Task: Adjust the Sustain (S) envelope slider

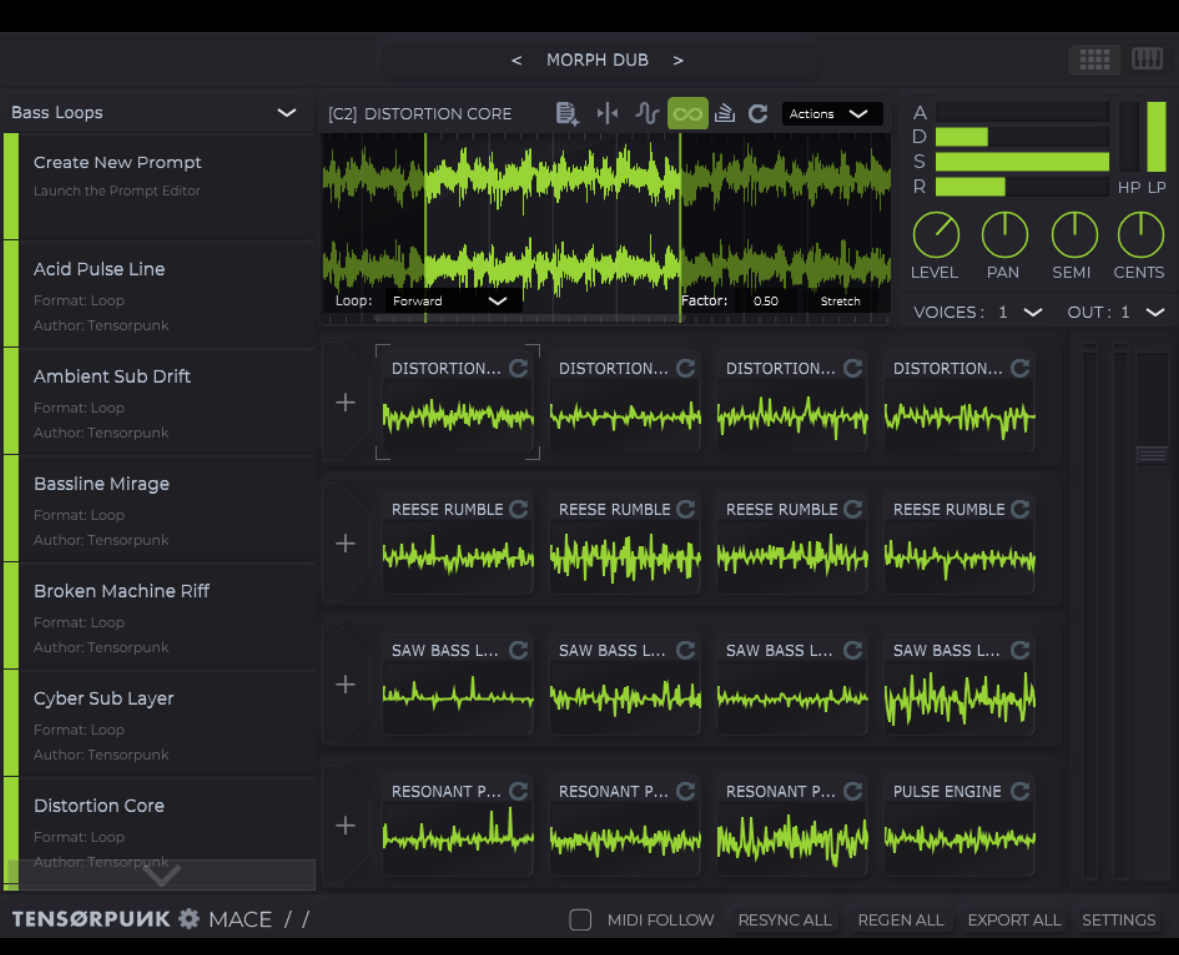Action: [x=1022, y=162]
